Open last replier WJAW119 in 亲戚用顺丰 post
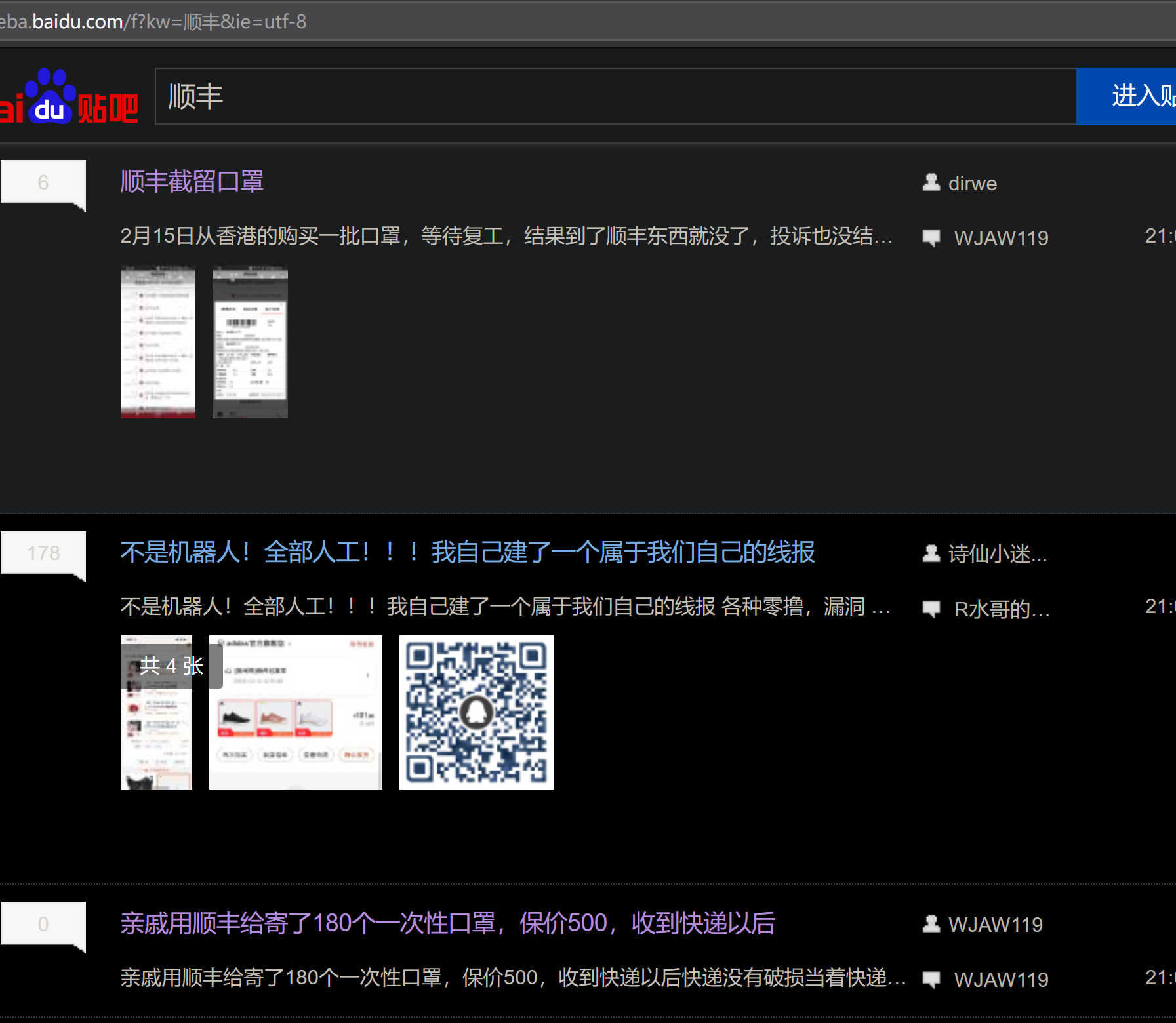Viewport: 1176px width, 1023px height. (x=1001, y=980)
